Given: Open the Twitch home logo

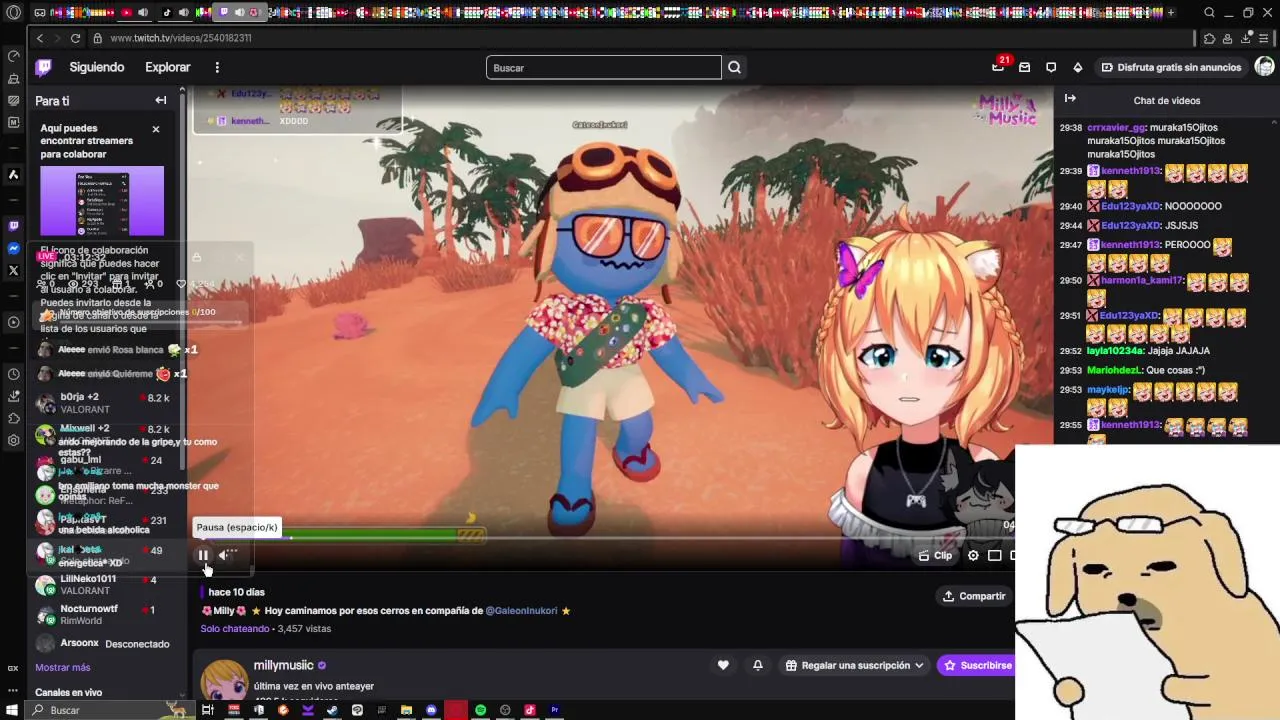Looking at the screenshot, I should pos(43,67).
